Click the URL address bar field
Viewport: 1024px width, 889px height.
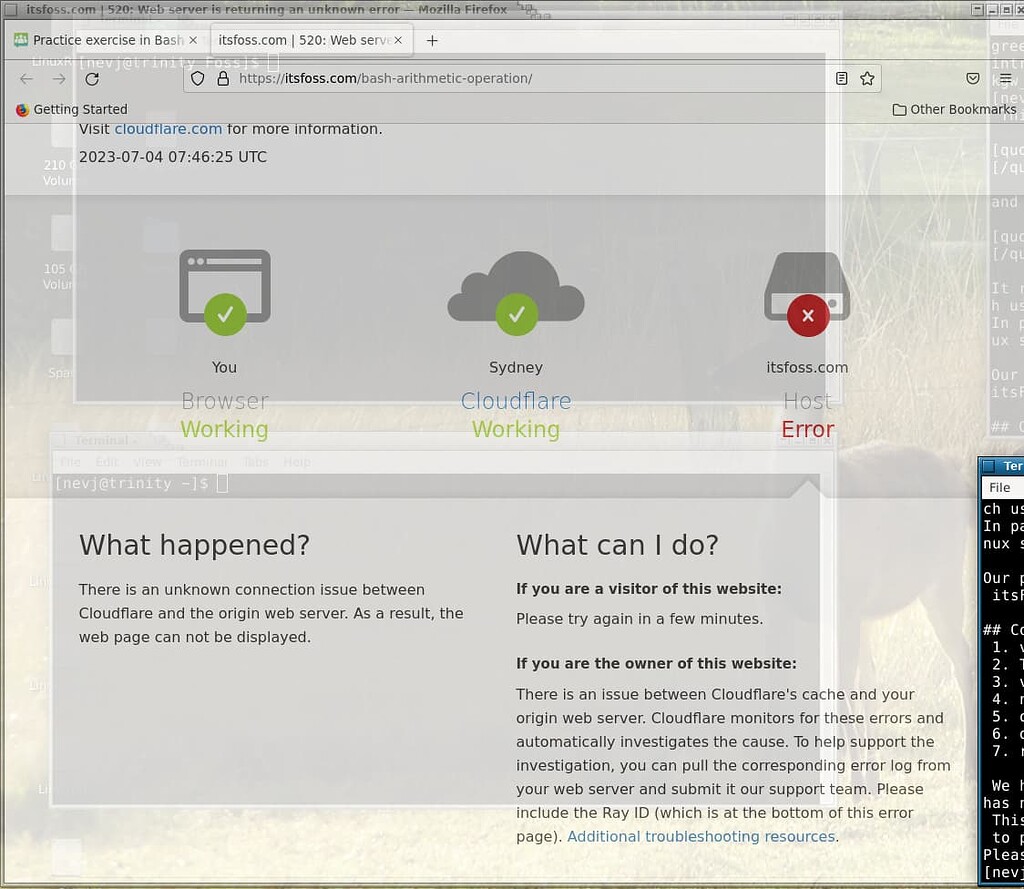coord(532,78)
